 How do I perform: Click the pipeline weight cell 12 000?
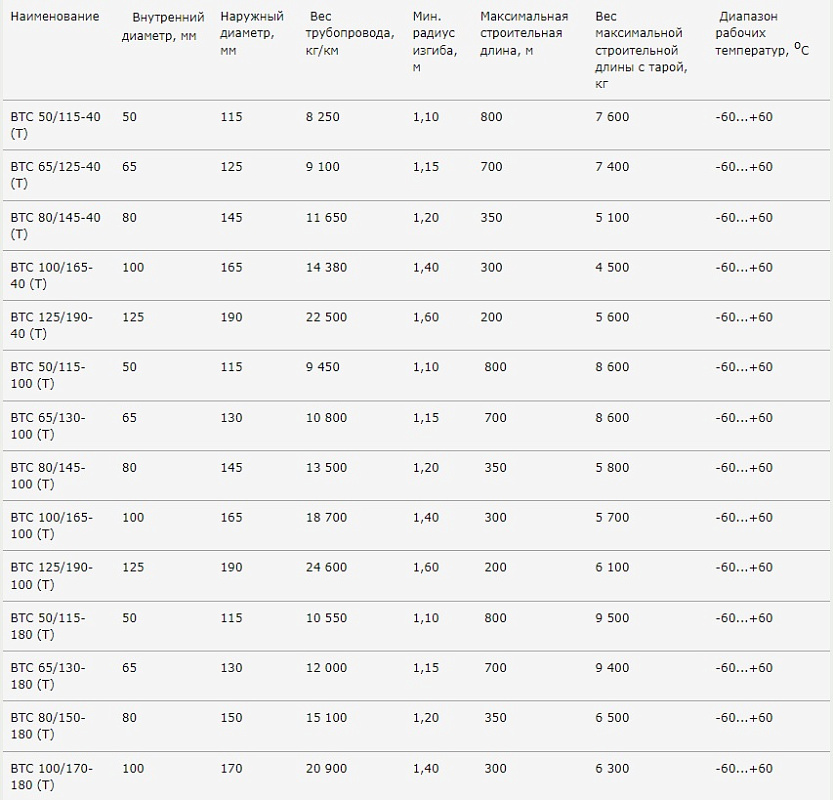326,667
